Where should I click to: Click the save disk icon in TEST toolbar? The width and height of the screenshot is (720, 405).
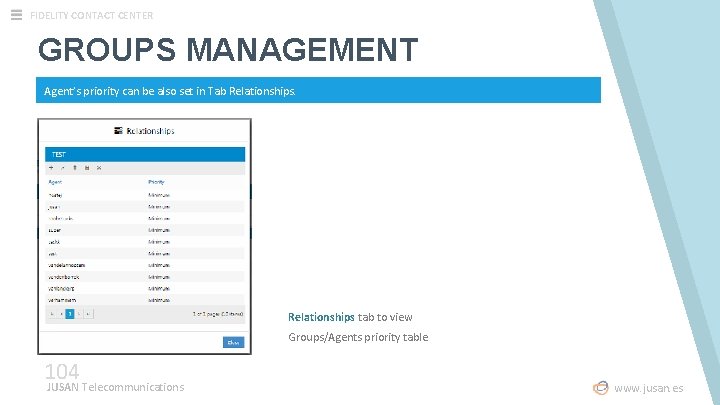click(87, 168)
